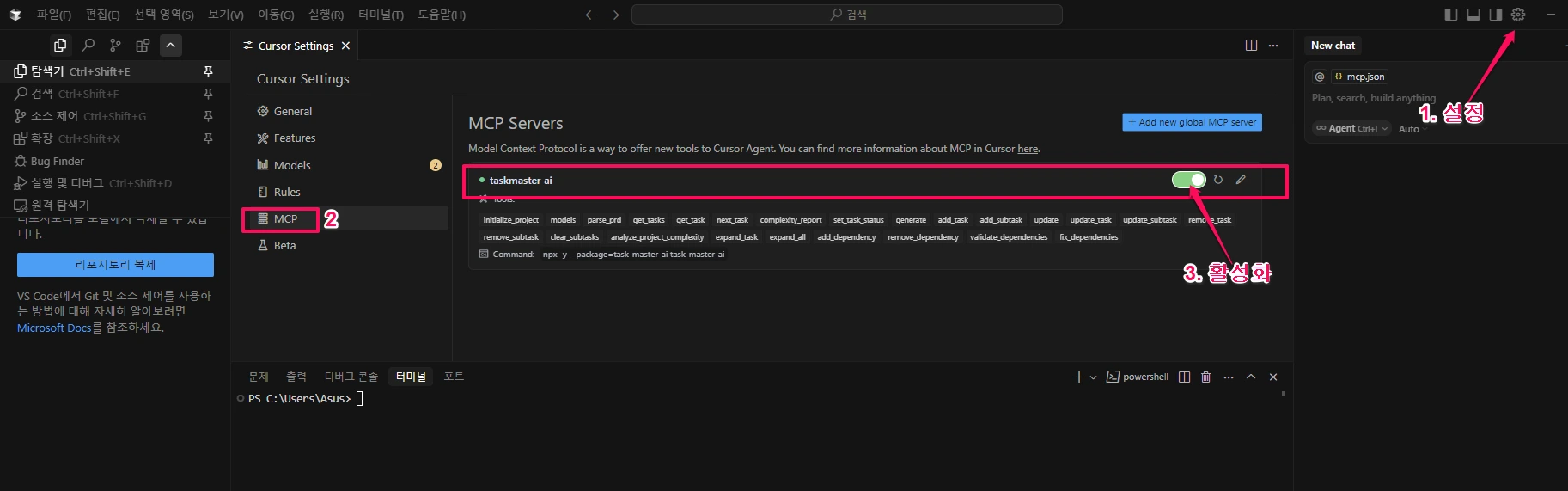Image resolution: width=1568 pixels, height=491 pixels.
Task: Click the parse_prd tool tag
Action: tap(604, 220)
